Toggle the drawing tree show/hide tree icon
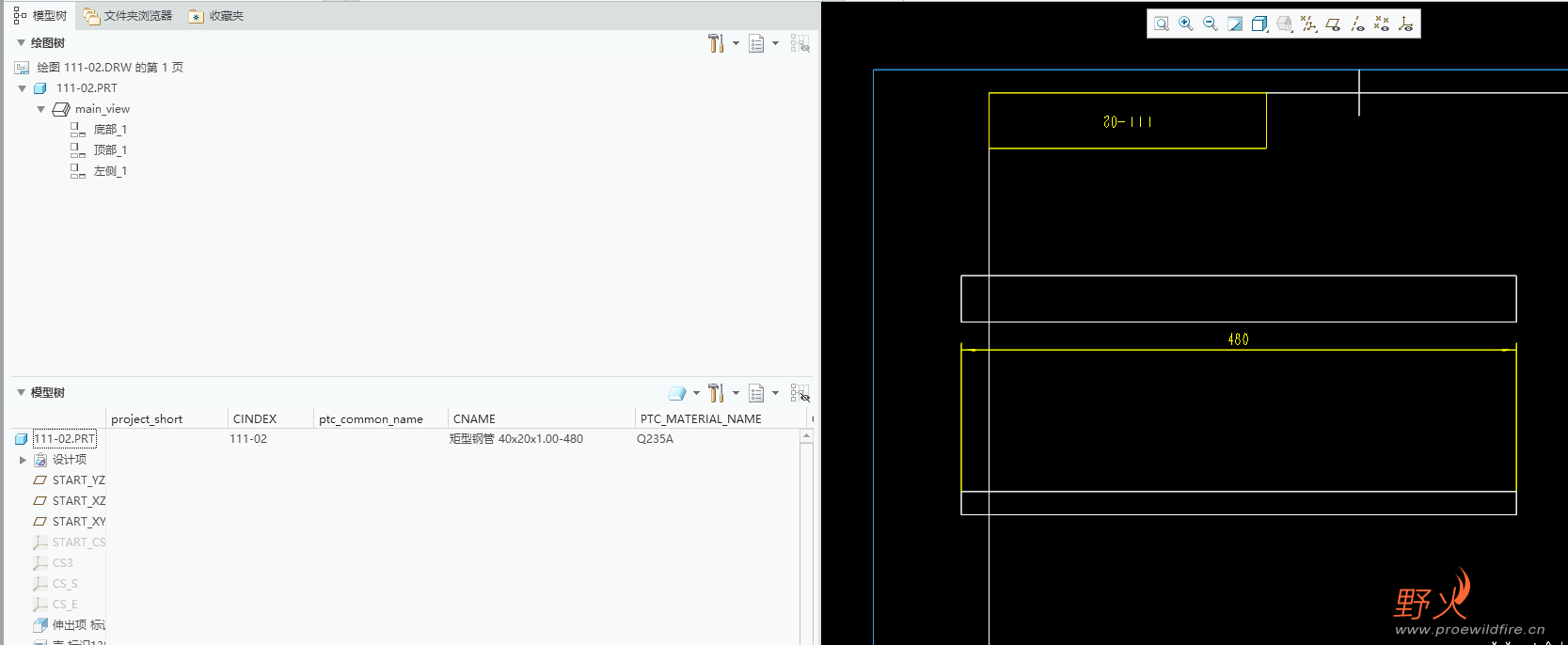This screenshot has height=645, width=1568. pos(800,43)
